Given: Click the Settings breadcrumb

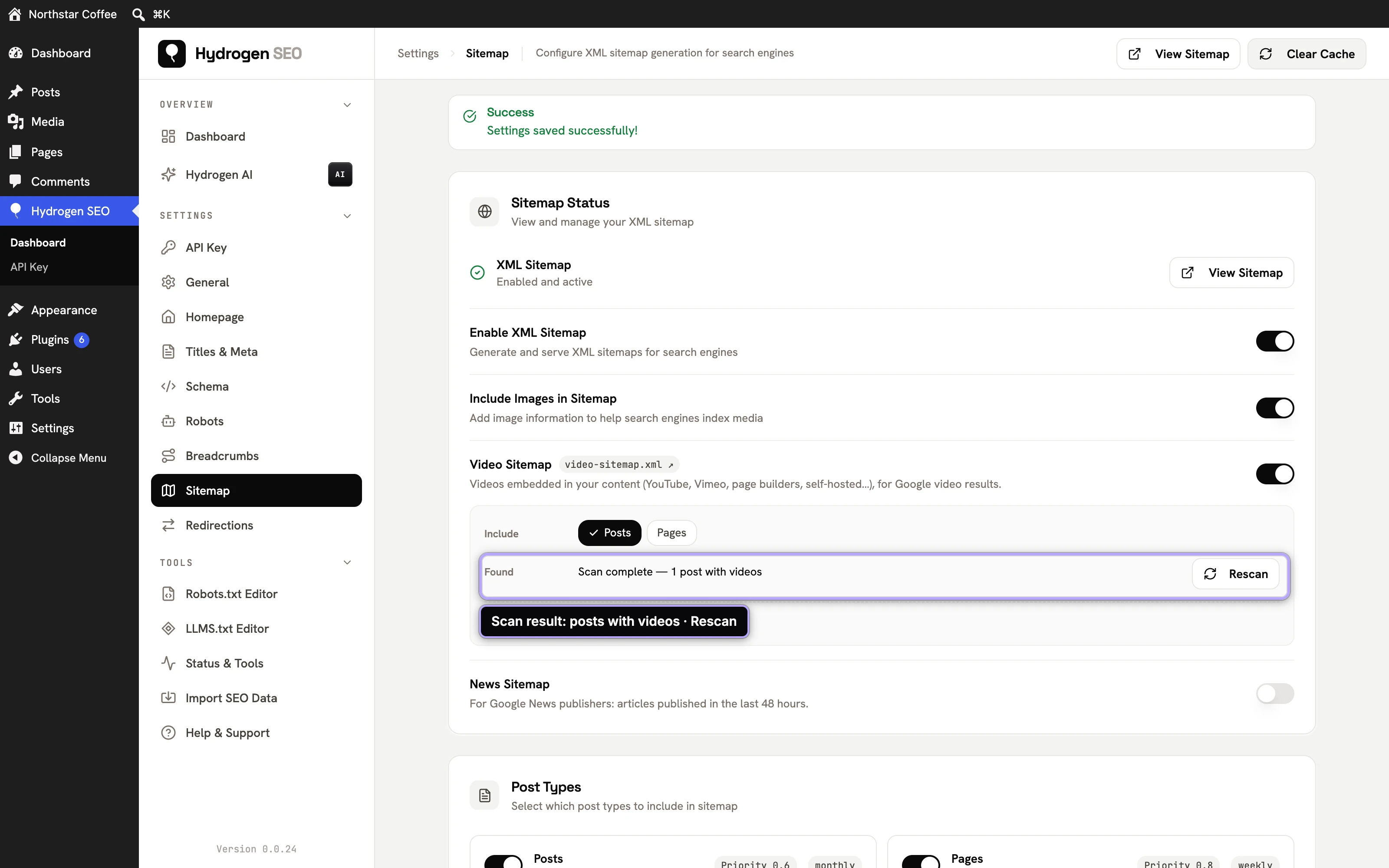Looking at the screenshot, I should (x=418, y=53).
